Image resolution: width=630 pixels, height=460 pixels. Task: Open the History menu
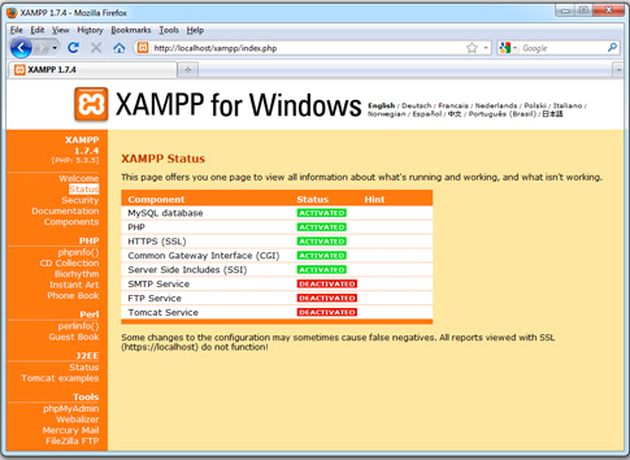[90, 30]
